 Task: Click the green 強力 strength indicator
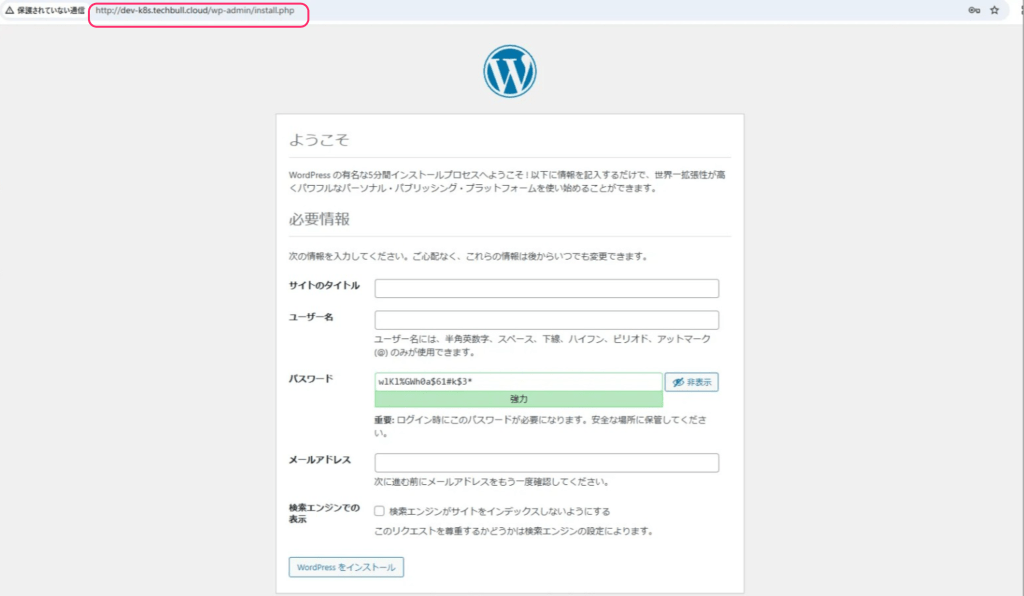point(518,399)
